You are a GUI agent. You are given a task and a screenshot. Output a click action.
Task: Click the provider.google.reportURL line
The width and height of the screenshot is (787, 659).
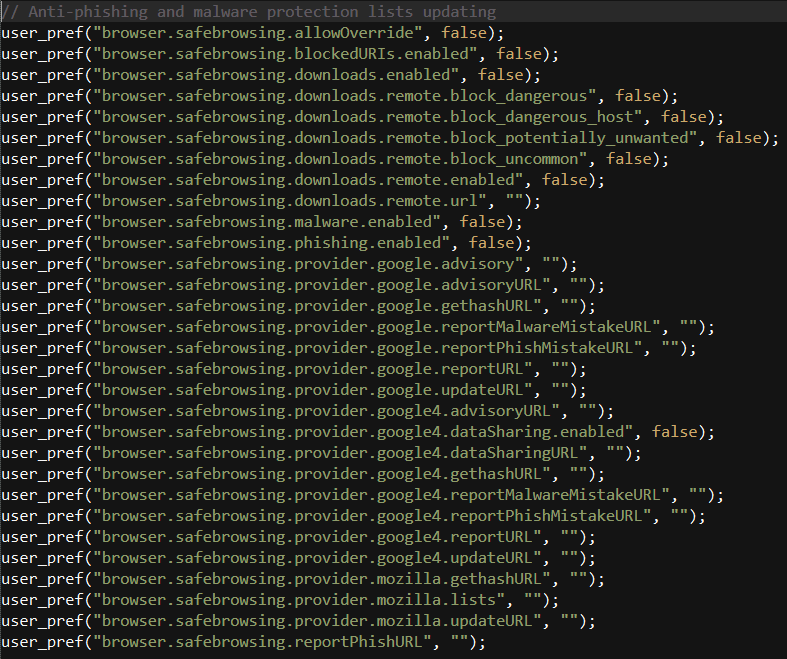click(294, 369)
